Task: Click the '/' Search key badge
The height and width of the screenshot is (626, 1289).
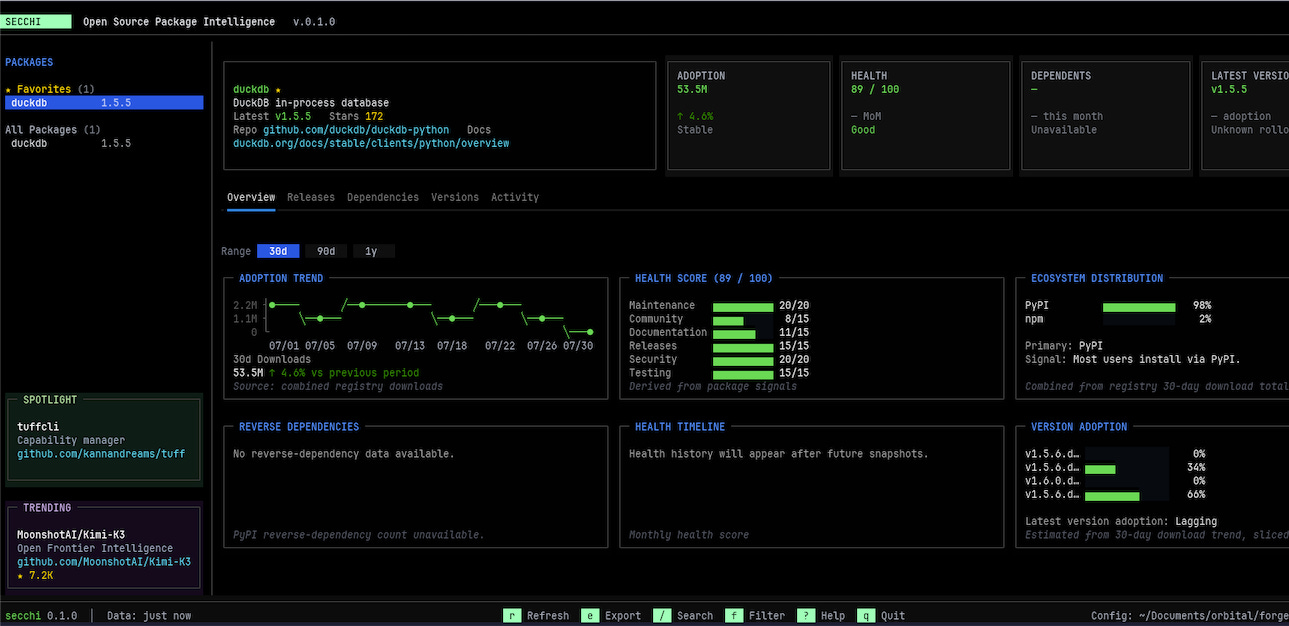Action: (x=662, y=616)
